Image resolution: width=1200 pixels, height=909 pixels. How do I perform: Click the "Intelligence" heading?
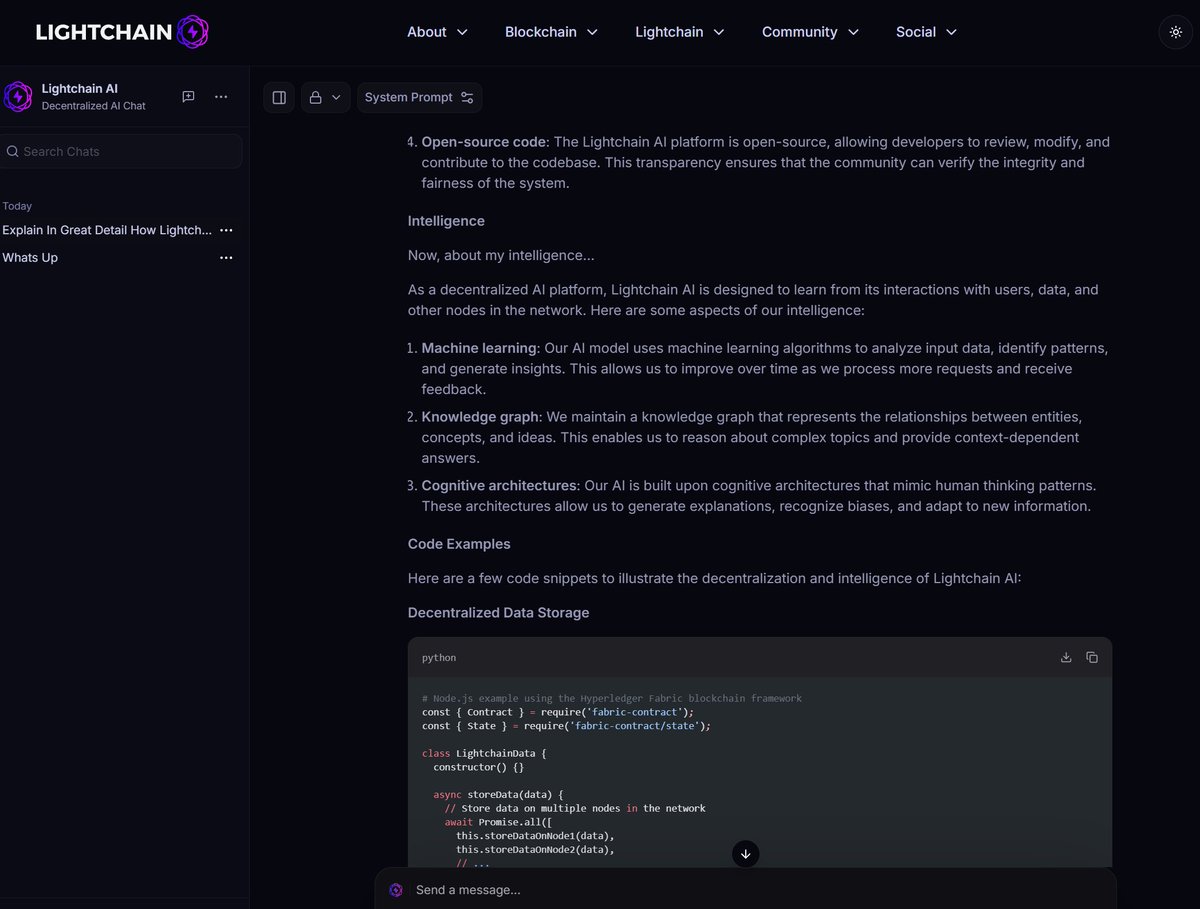tap(446, 220)
